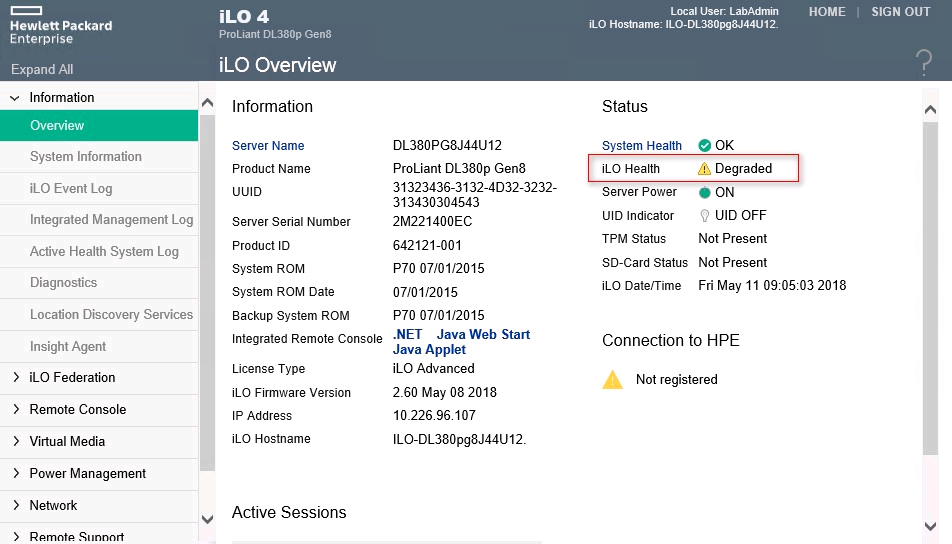
Task: Open the iLO Event Log page
Action: [71, 189]
